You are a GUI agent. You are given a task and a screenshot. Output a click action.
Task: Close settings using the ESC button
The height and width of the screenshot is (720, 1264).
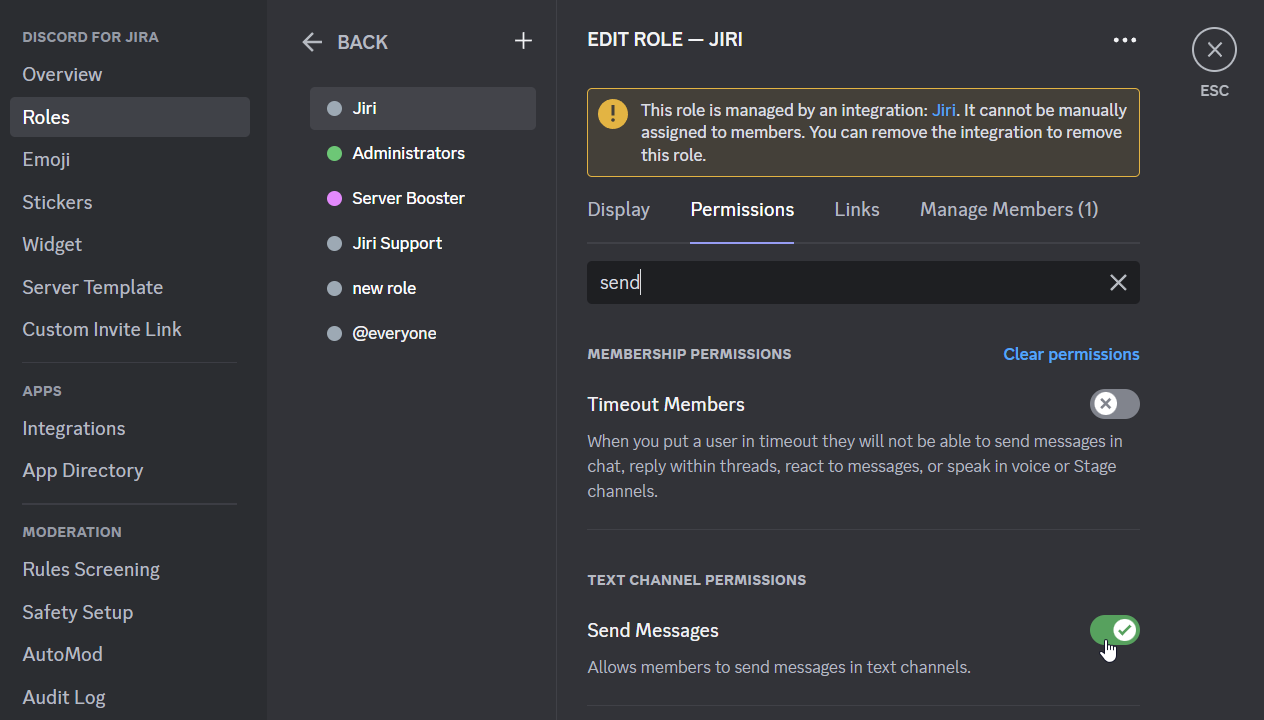[1214, 49]
